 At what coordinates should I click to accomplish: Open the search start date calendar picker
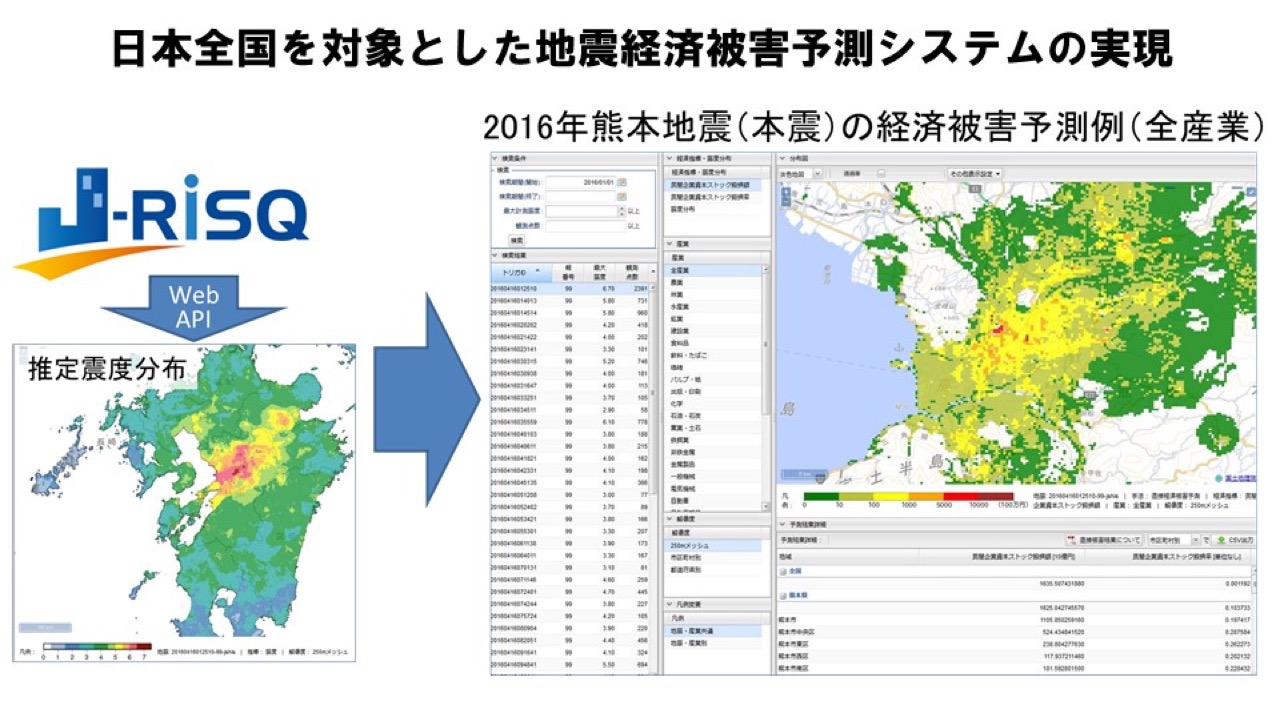621,183
